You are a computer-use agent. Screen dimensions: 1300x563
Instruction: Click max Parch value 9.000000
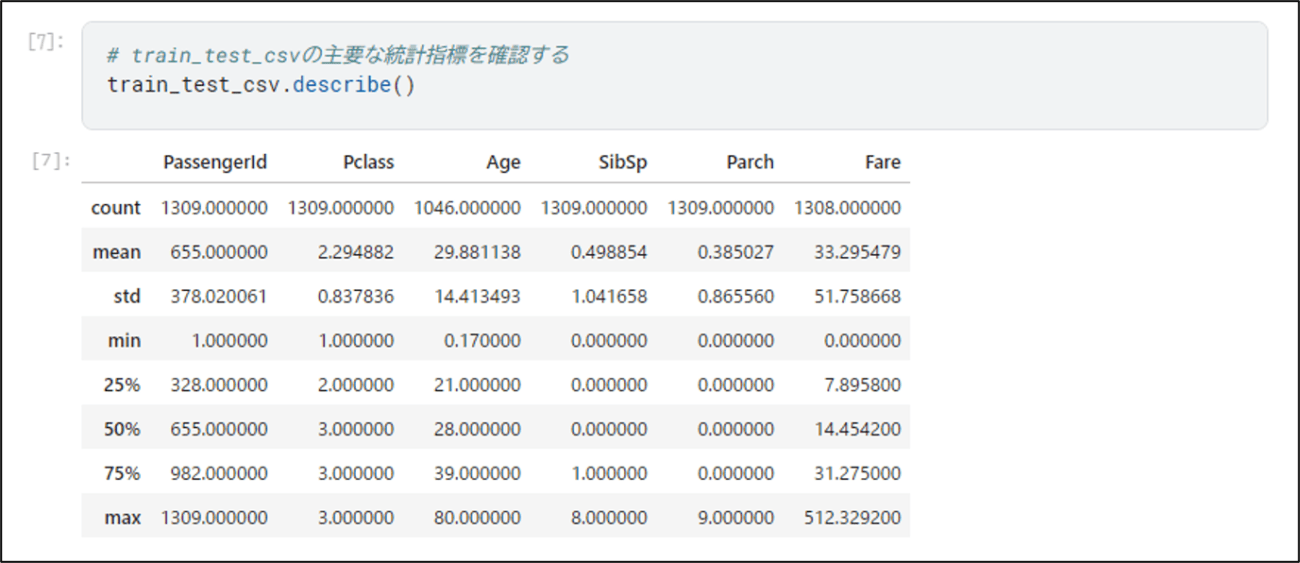click(736, 517)
